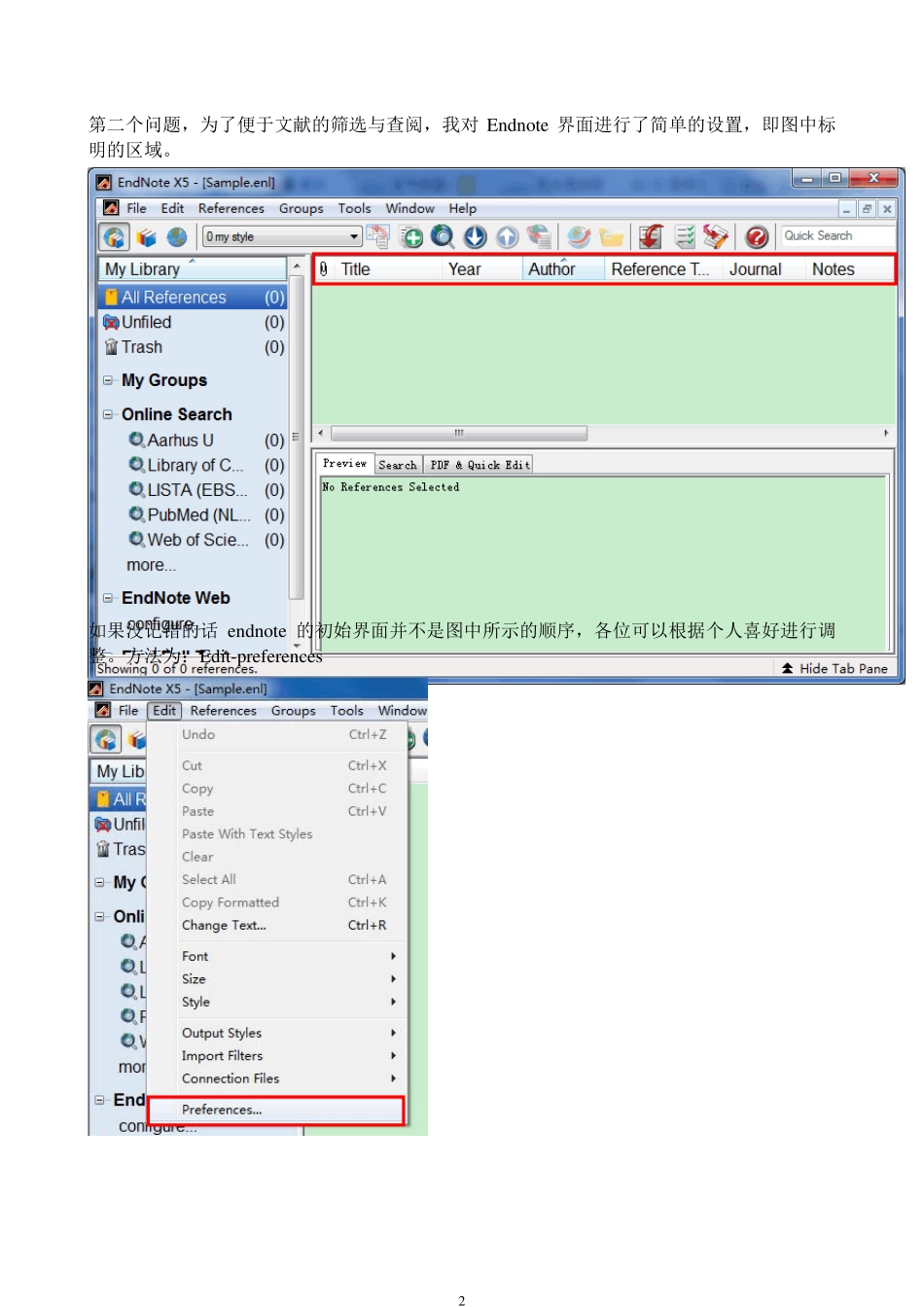Screen dimensions: 924x1307
Task: Switch to the Preview tab
Action: coord(344,464)
